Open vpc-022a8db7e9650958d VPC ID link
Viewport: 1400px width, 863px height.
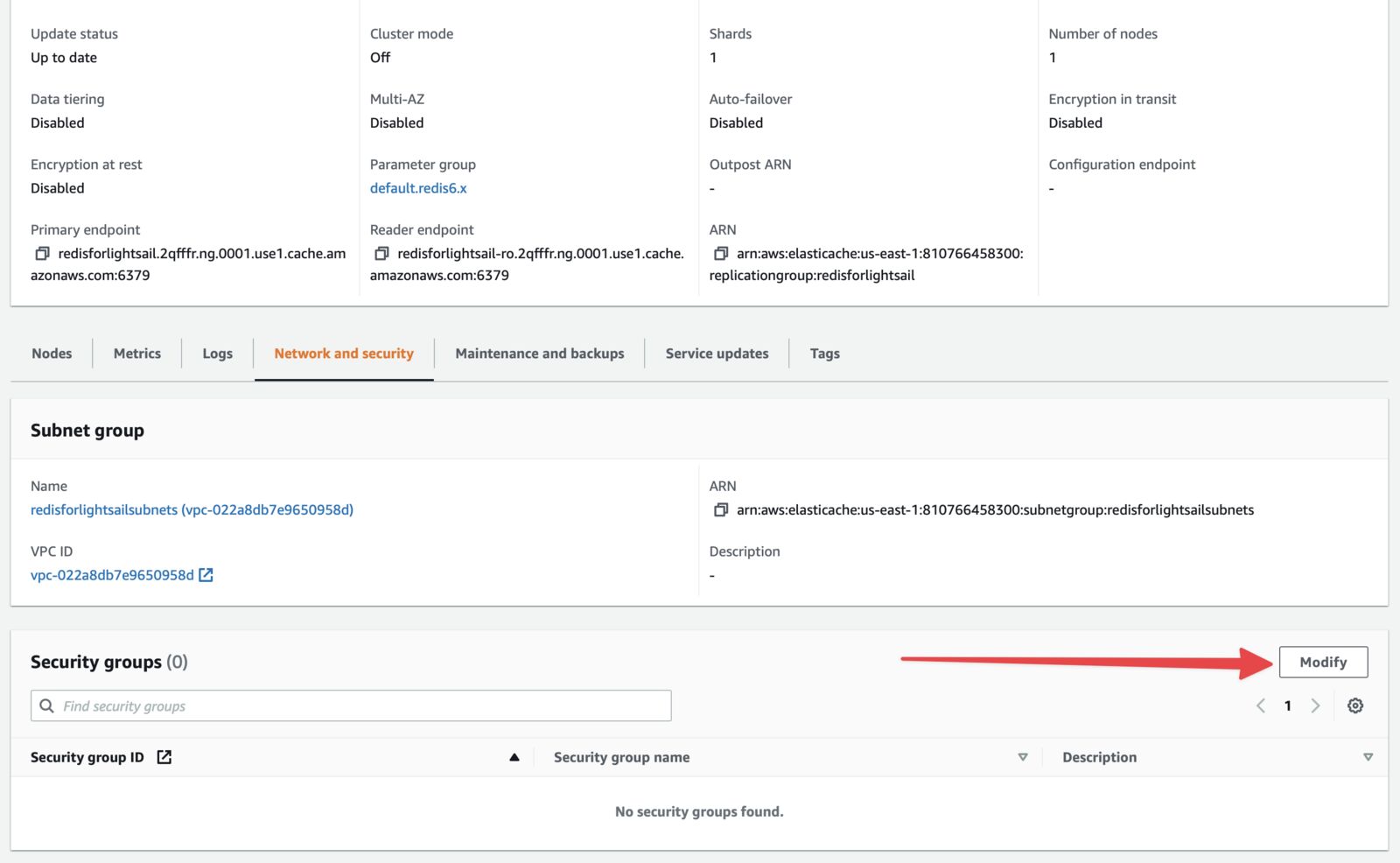click(x=112, y=575)
